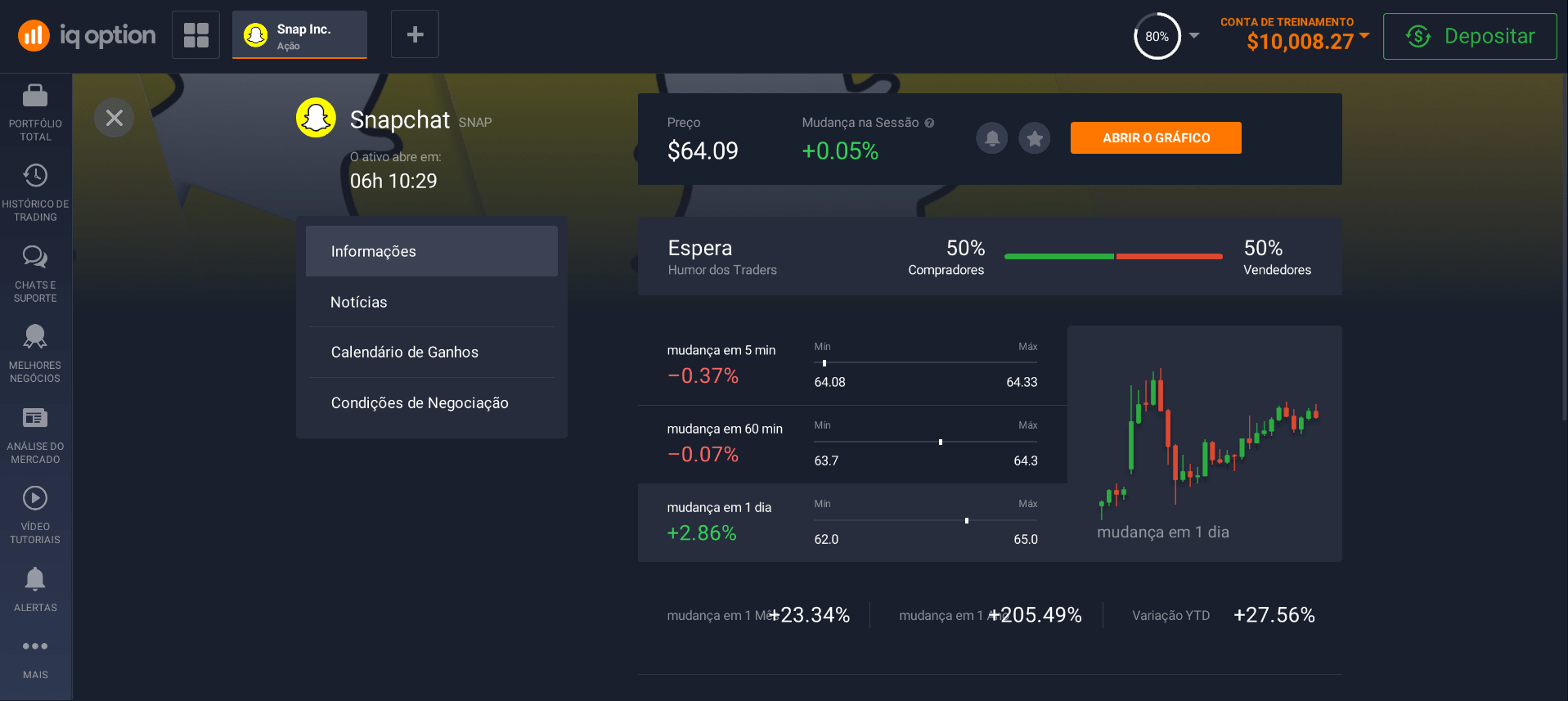The height and width of the screenshot is (701, 1568).
Task: Click the Variação YTD +27.56% value
Action: pos(1274,615)
